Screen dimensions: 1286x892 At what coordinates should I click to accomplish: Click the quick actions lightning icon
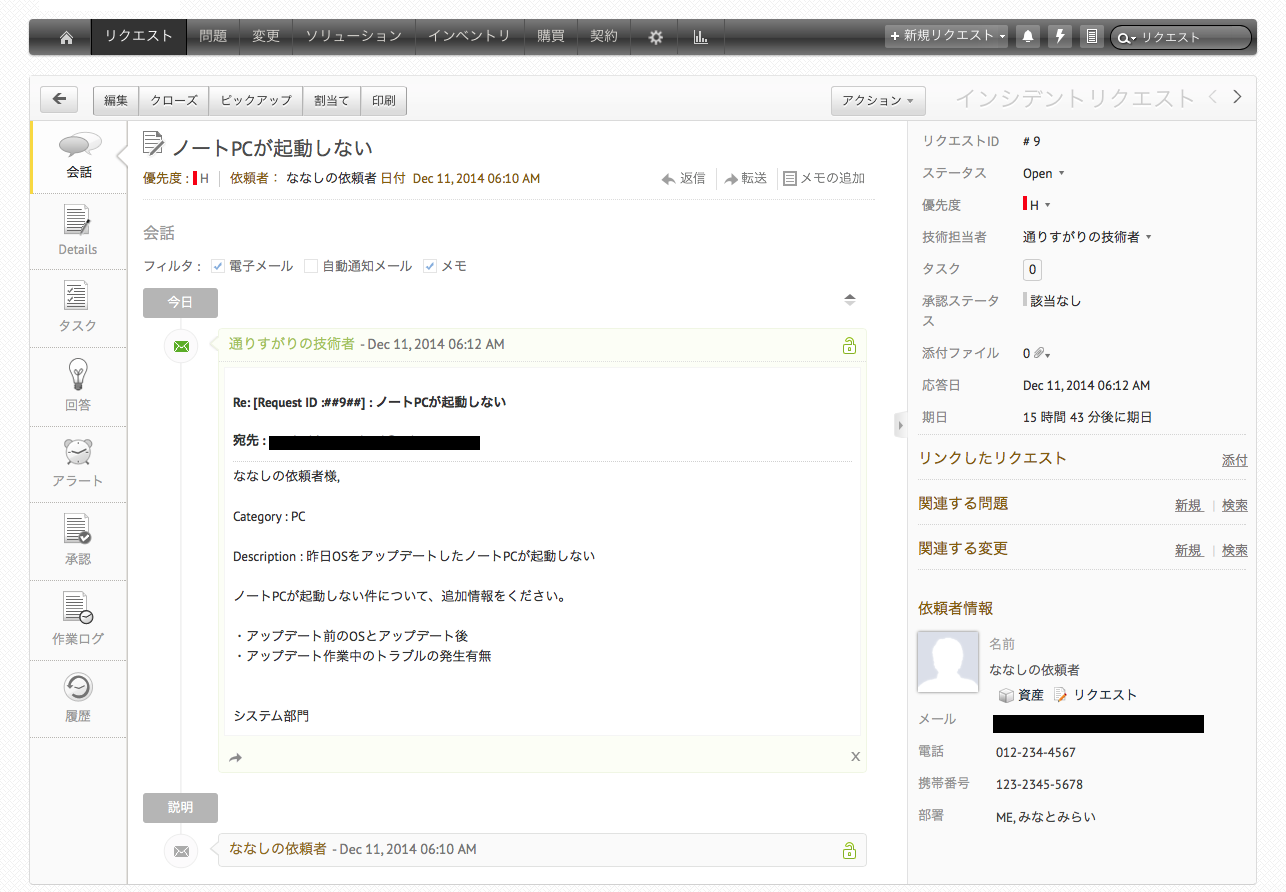[1060, 37]
